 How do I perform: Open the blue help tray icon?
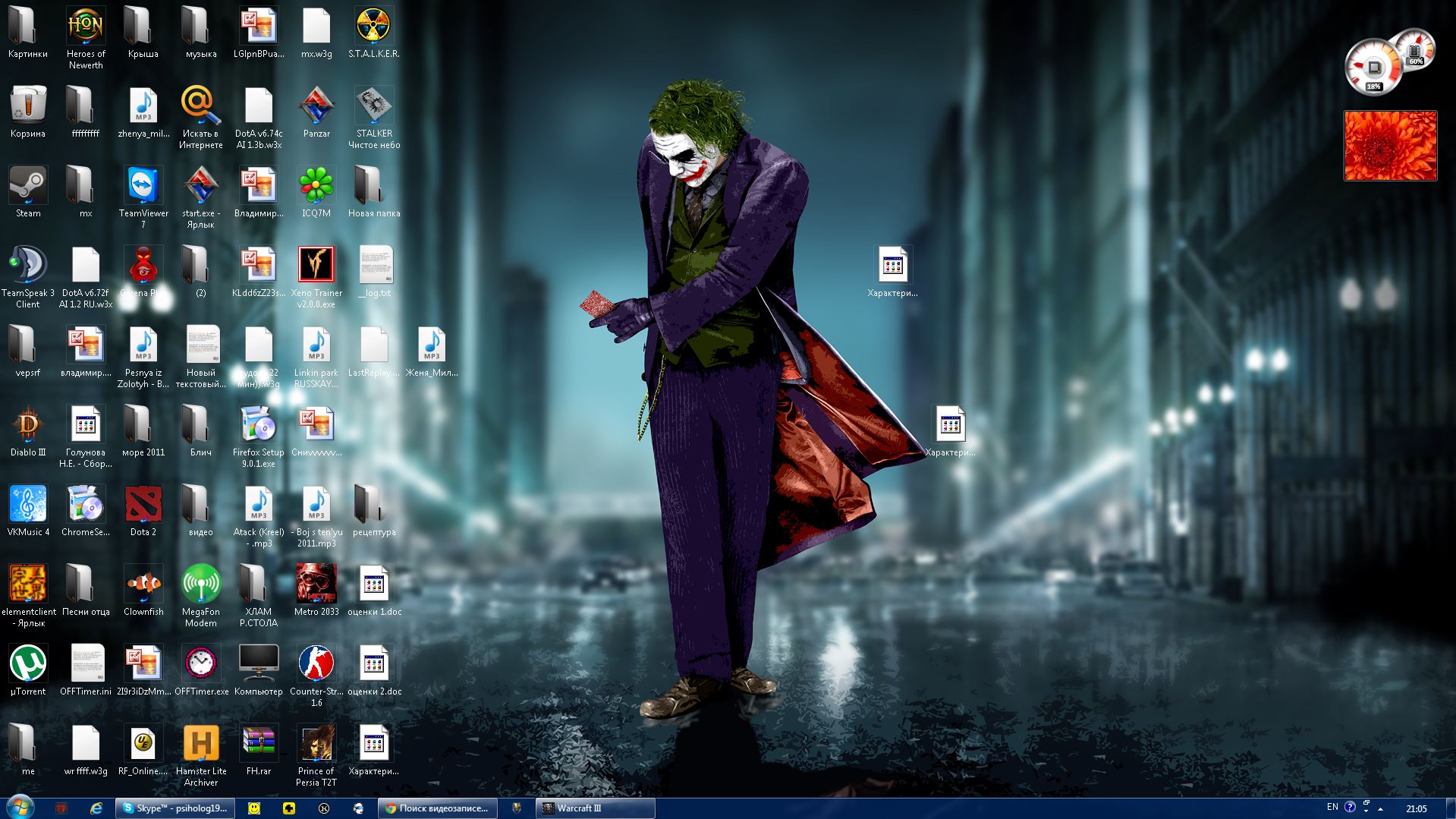click(1350, 808)
